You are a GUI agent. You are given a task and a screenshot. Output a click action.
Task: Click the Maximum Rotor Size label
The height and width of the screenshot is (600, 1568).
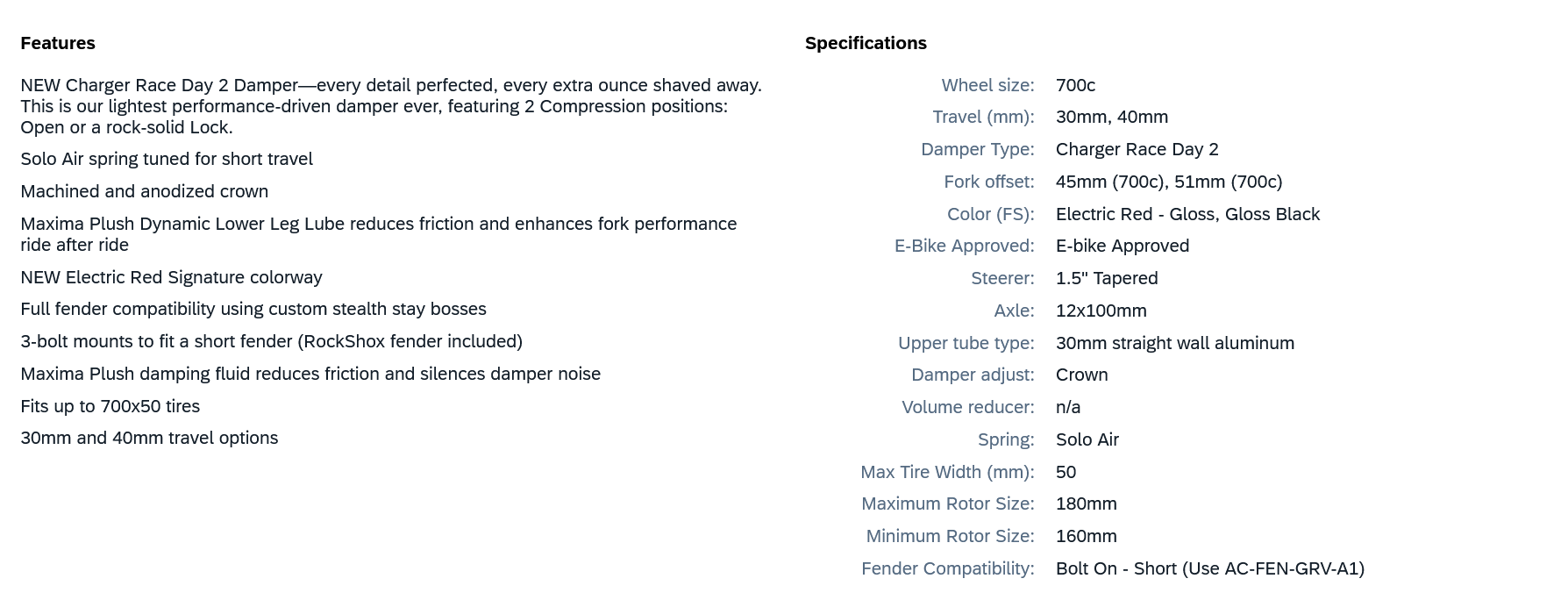coord(947,504)
